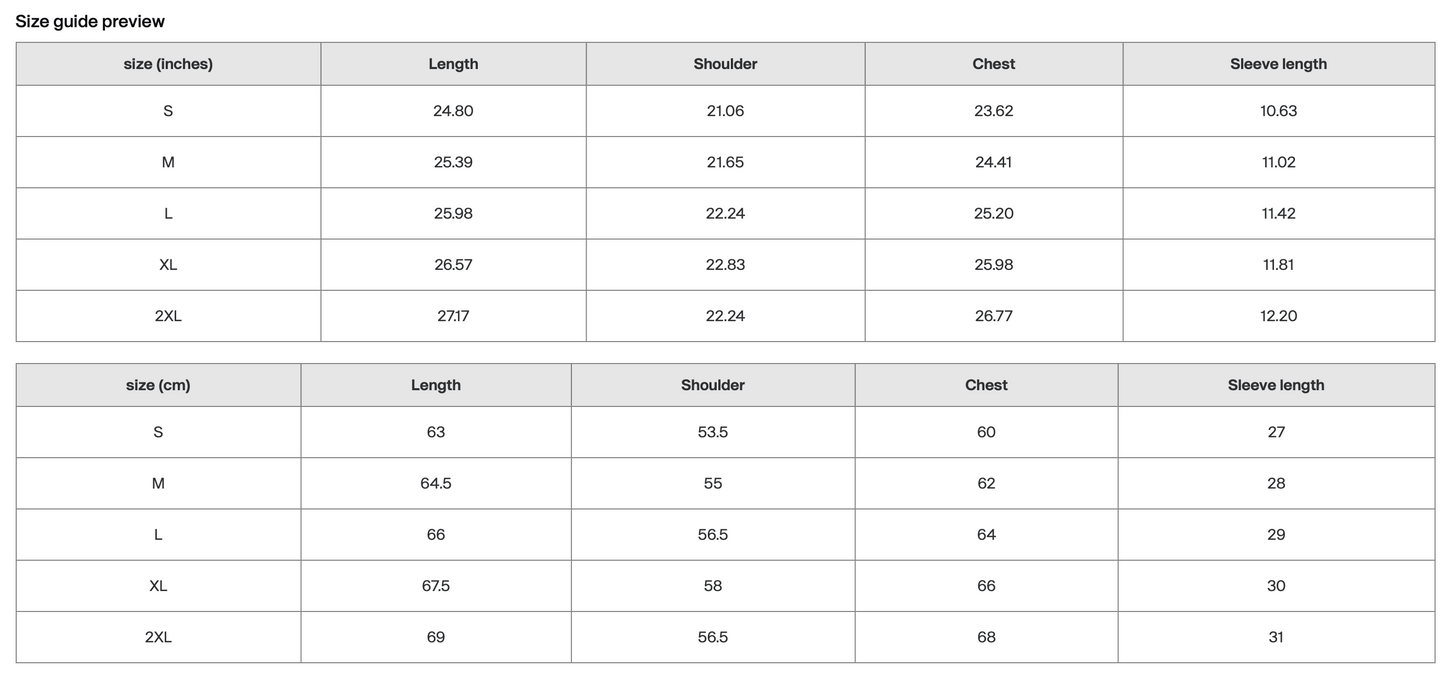
Task: Click the 11.81 sleeve length value
Action: pos(1279,264)
